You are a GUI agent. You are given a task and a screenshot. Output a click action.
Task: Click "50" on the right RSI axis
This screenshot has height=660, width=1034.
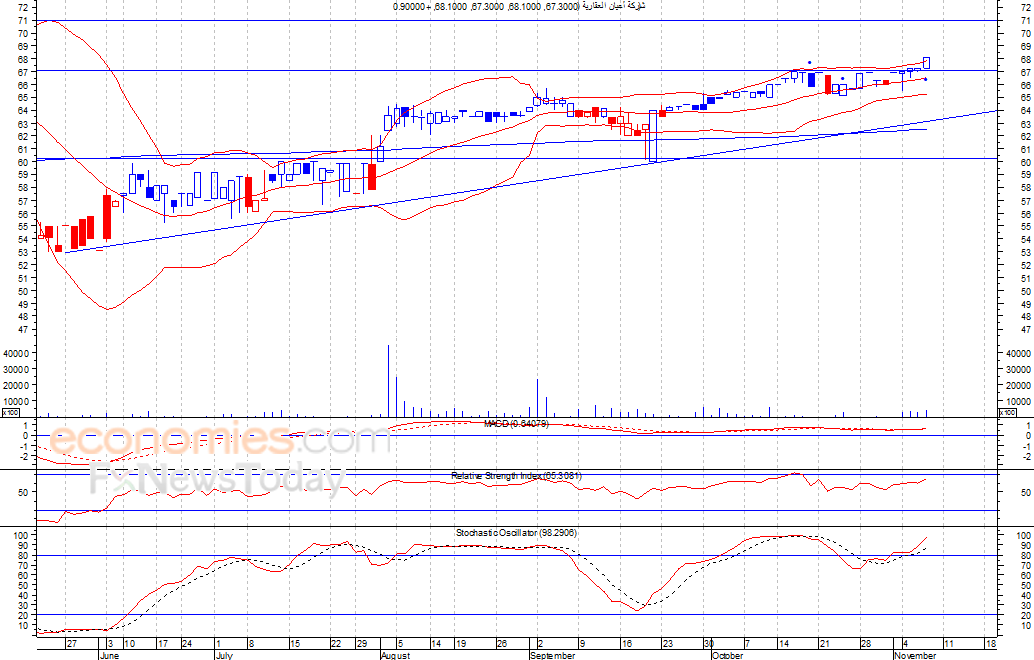1025,493
